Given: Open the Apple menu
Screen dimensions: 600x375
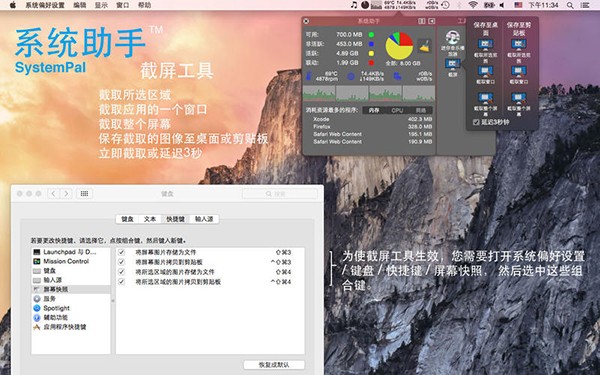Looking at the screenshot, I should click(x=13, y=5).
